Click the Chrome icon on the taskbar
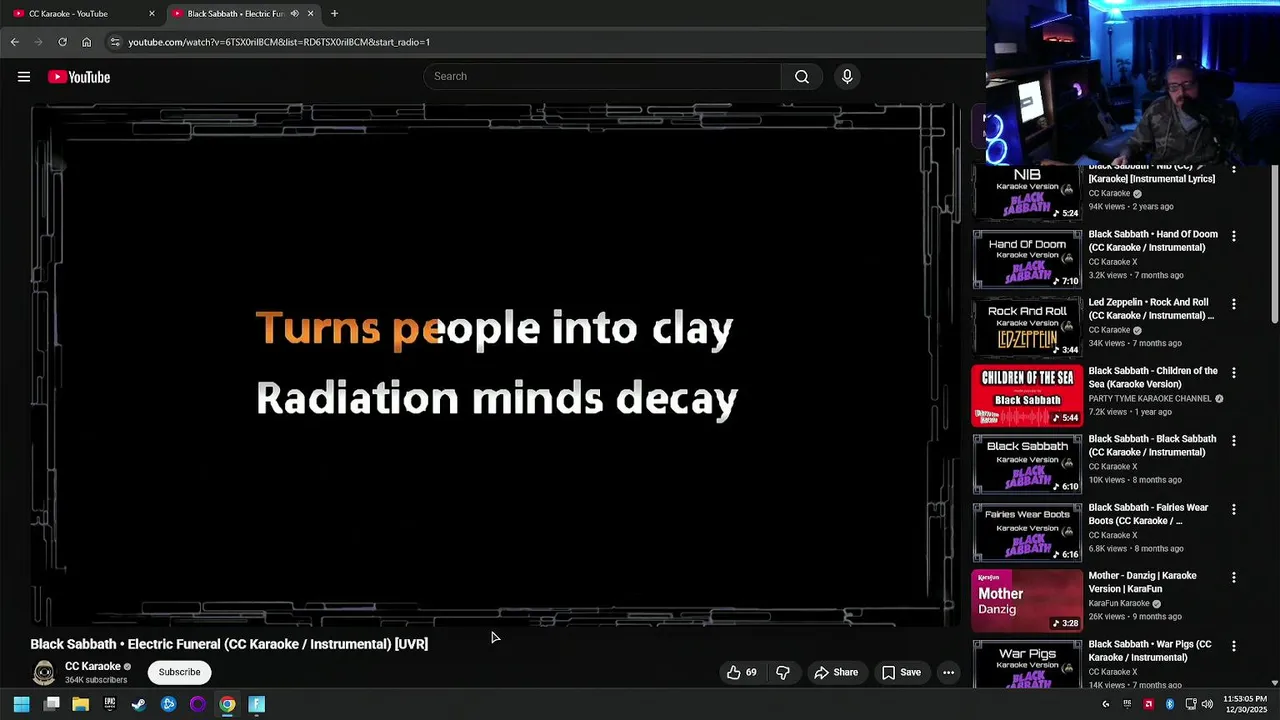Image resolution: width=1280 pixels, height=720 pixels. point(227,704)
